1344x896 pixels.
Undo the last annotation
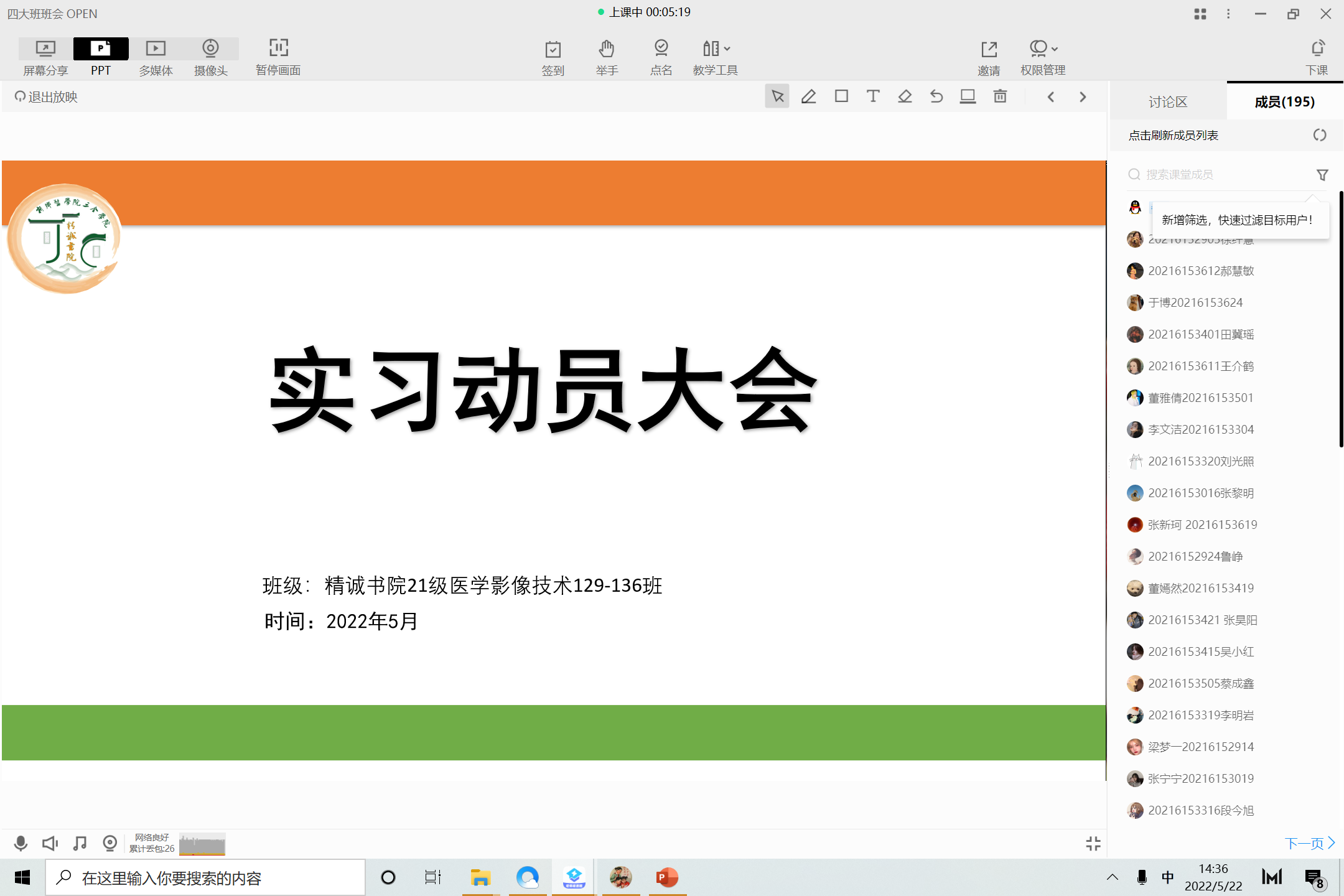tap(936, 96)
